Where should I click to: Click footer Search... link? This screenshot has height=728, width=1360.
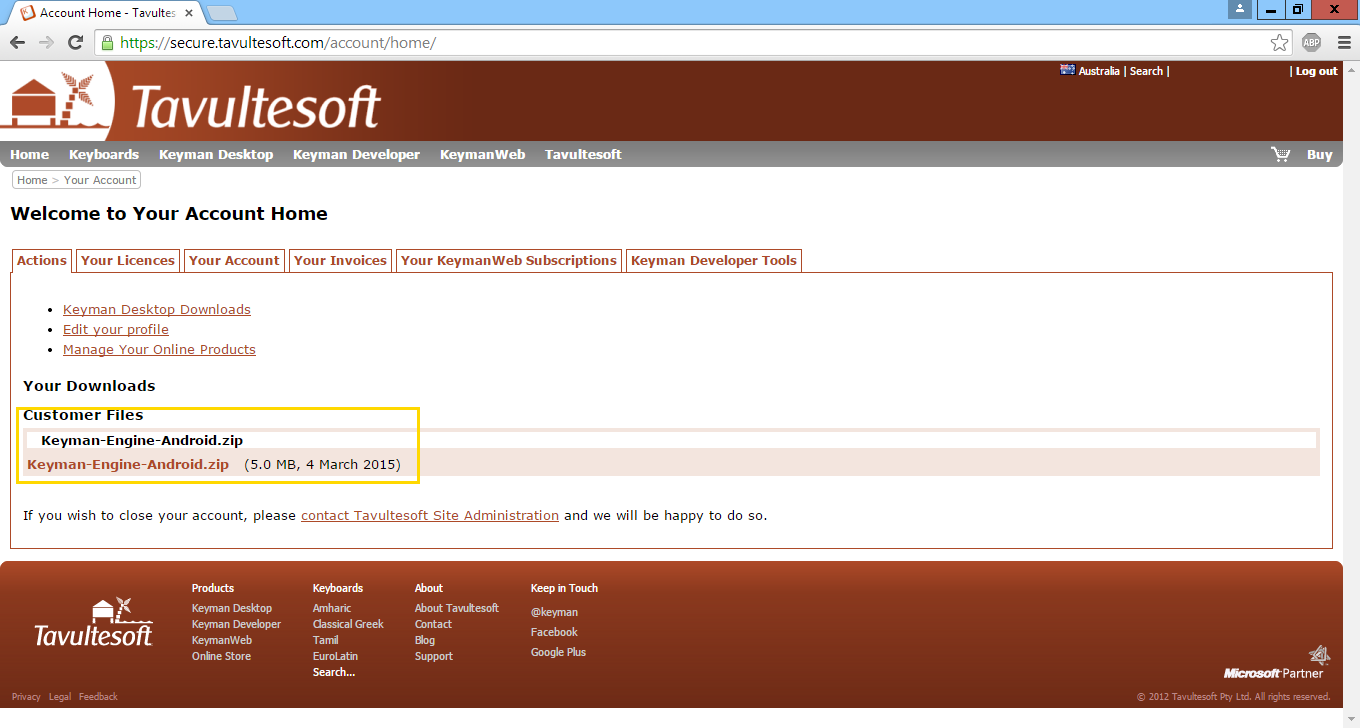(334, 672)
